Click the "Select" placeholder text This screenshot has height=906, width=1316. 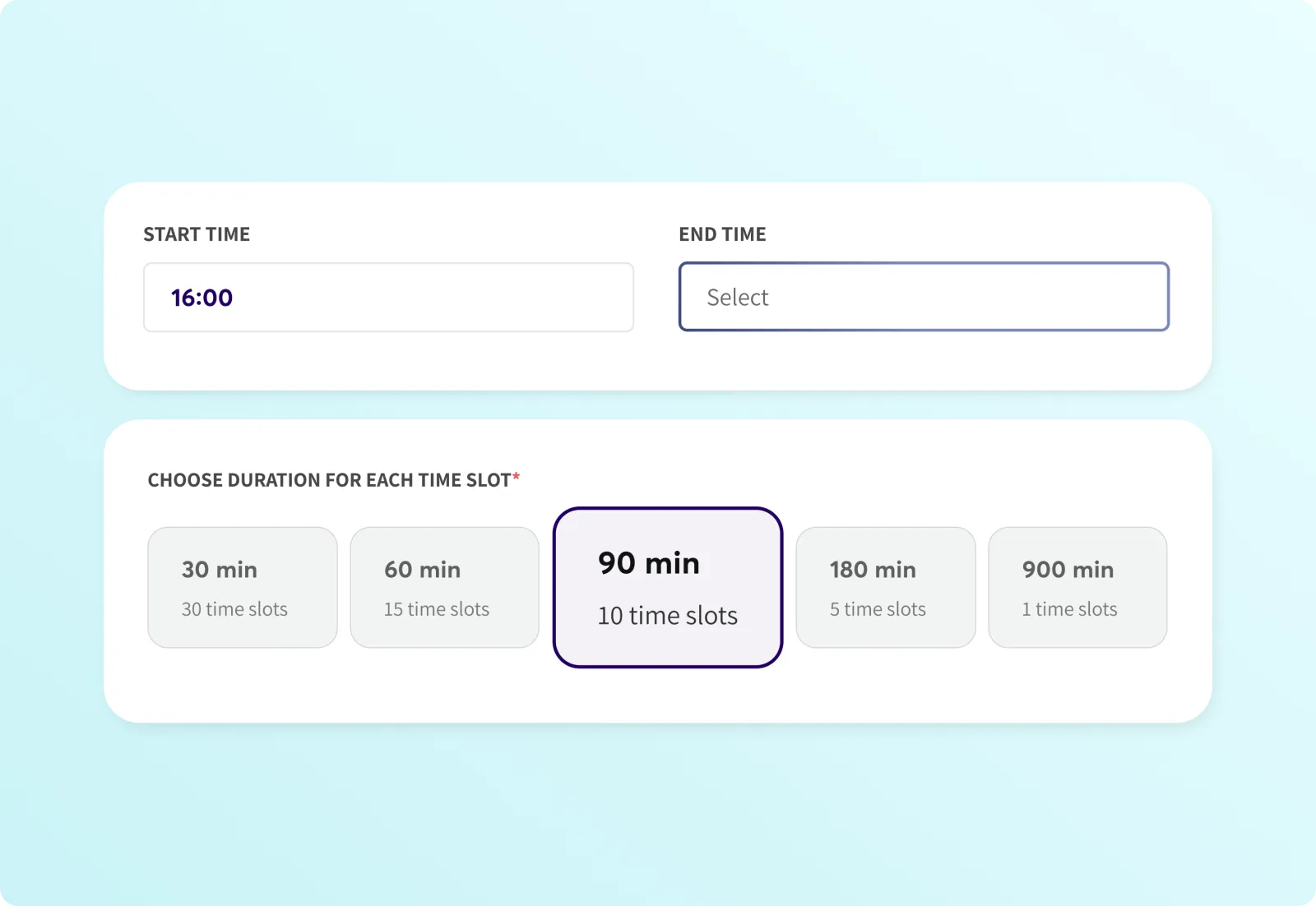(x=737, y=298)
